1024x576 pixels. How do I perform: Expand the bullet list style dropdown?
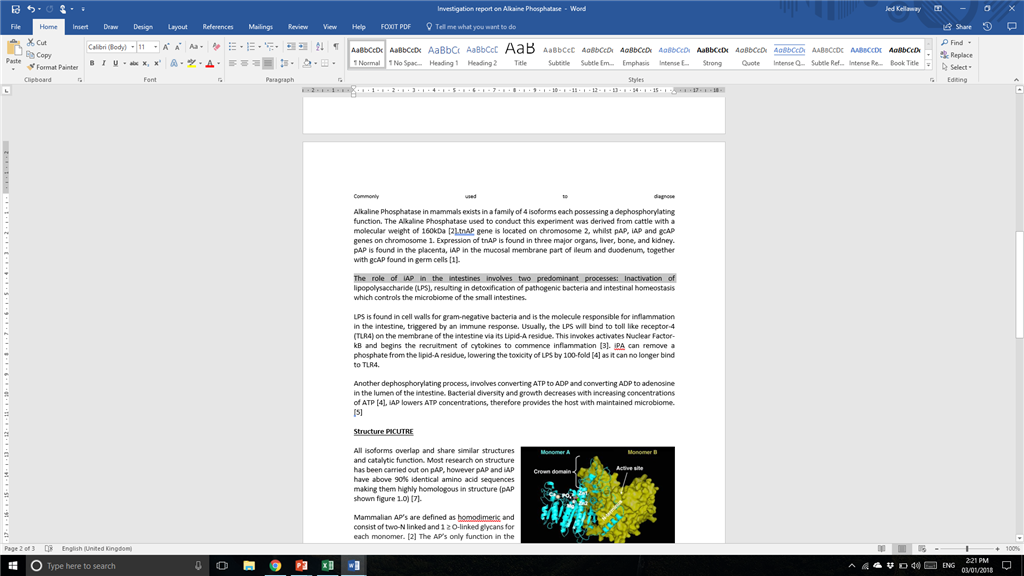241,47
